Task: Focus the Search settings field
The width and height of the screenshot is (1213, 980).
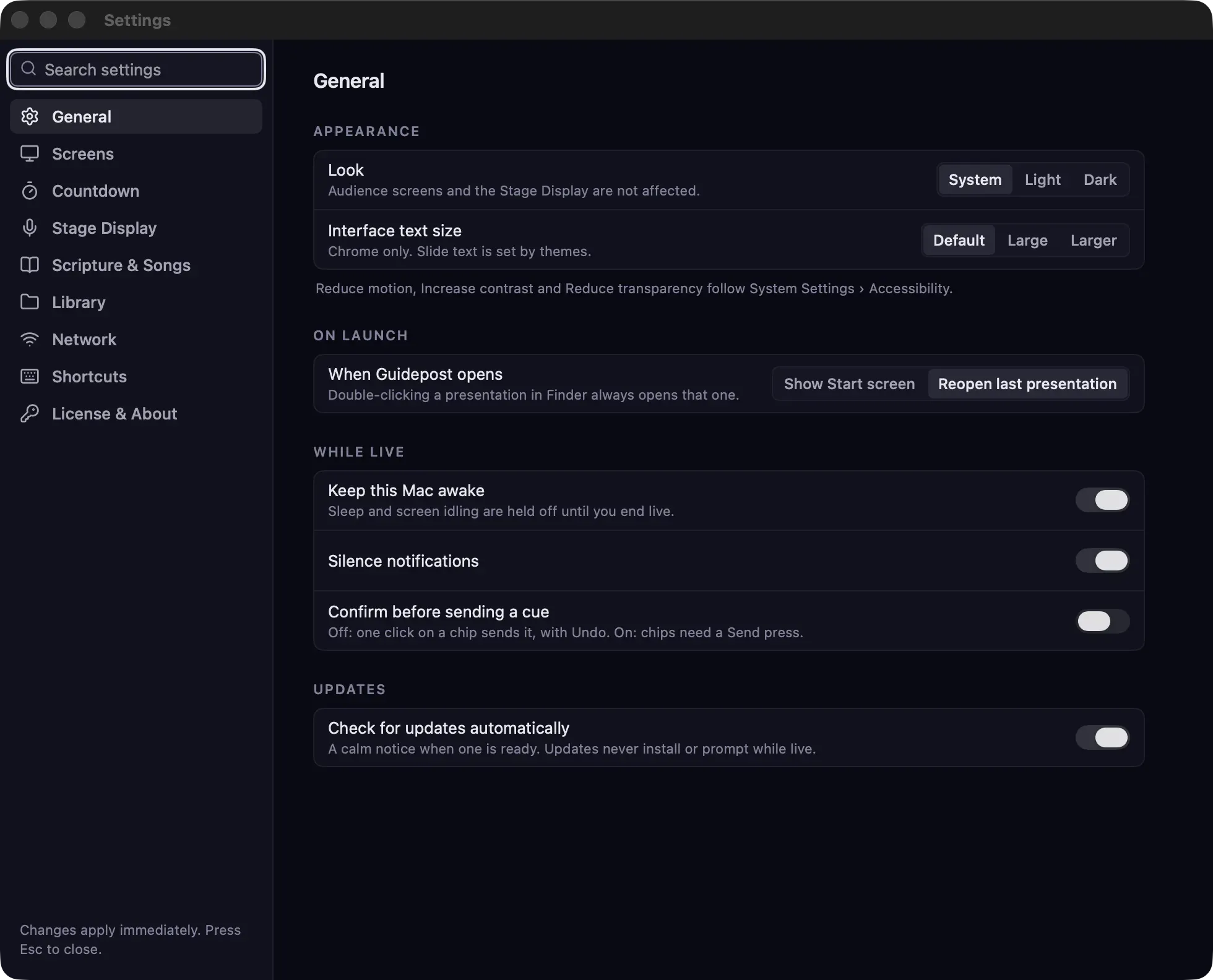Action: 136,69
